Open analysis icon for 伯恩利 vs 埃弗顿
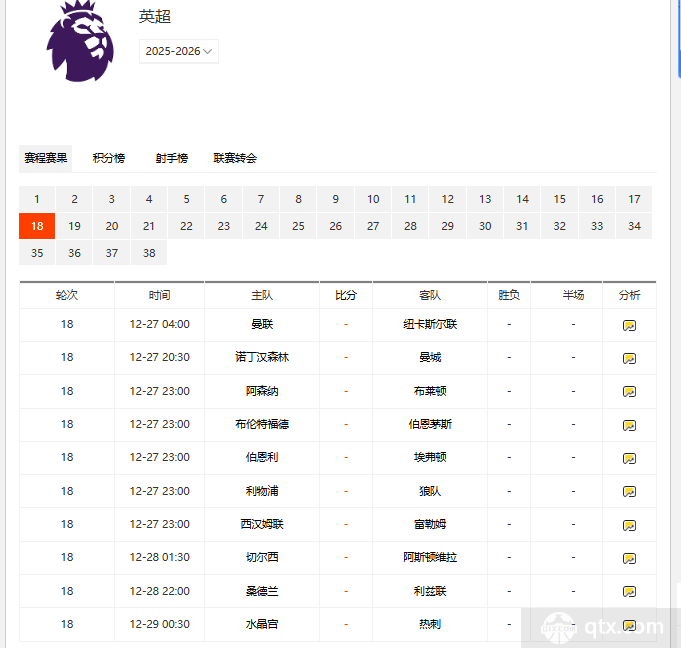The height and width of the screenshot is (648, 681). pyautogui.click(x=629, y=458)
